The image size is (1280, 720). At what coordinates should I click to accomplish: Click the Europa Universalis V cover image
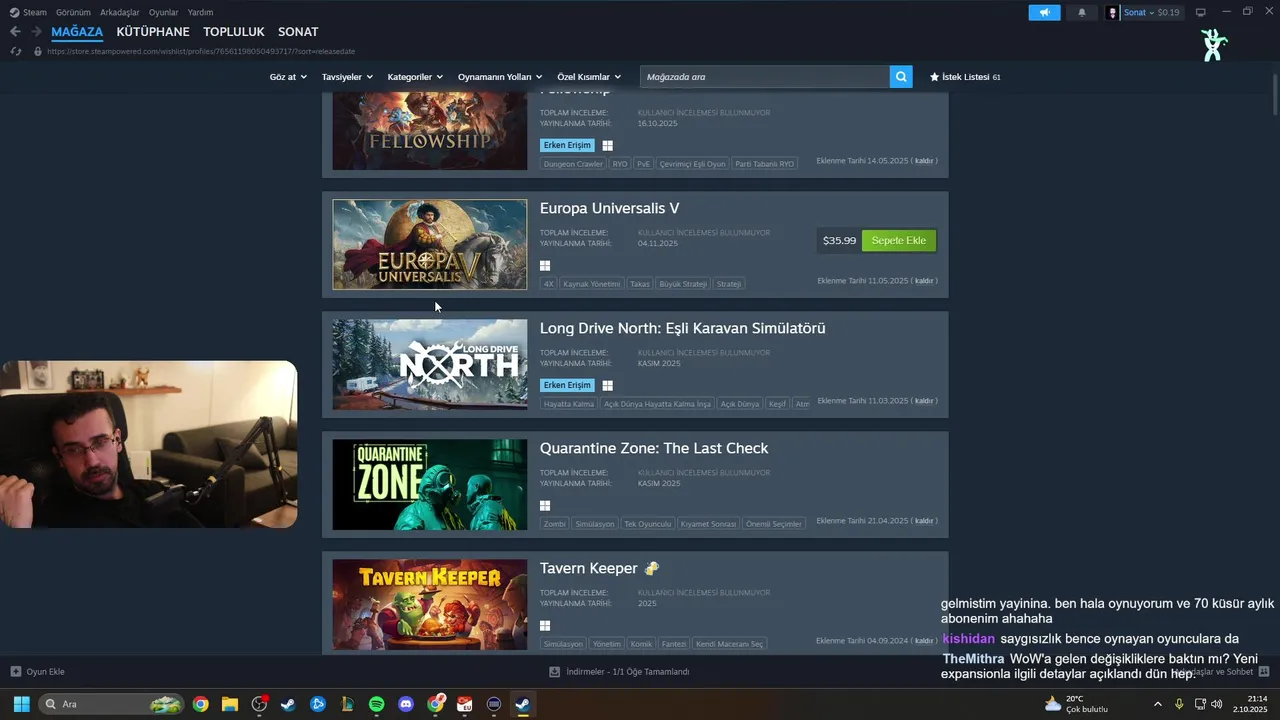tap(430, 245)
